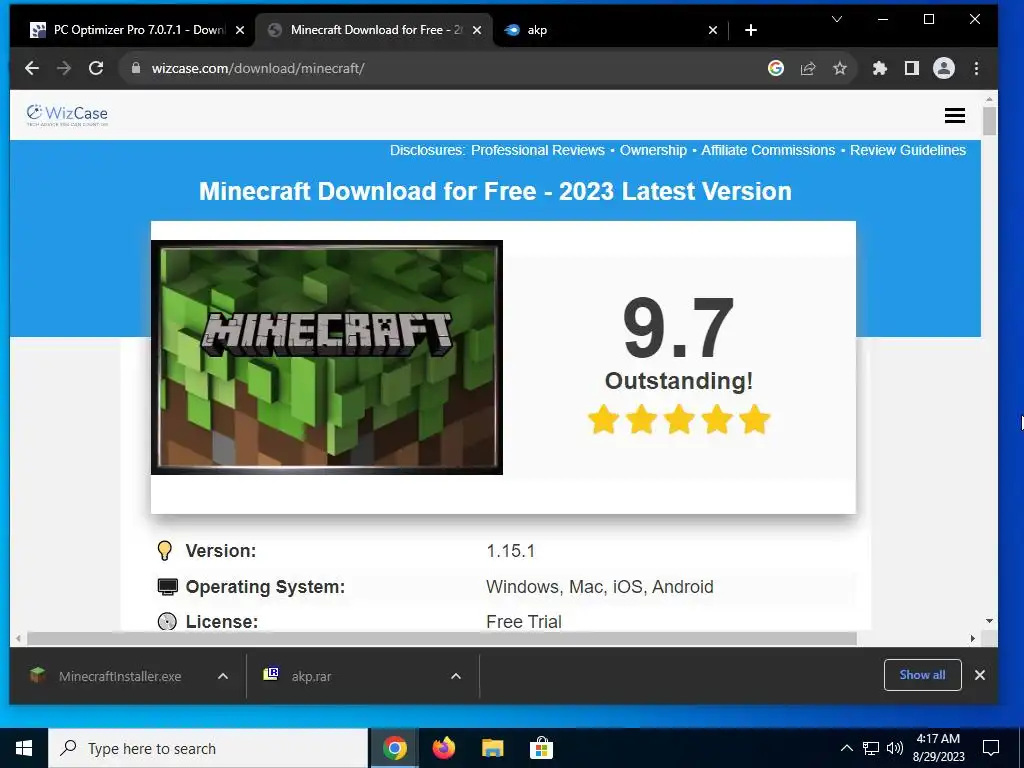Screen dimensions: 1024x768
Task: Bookmark this page with the star
Action: (840, 68)
